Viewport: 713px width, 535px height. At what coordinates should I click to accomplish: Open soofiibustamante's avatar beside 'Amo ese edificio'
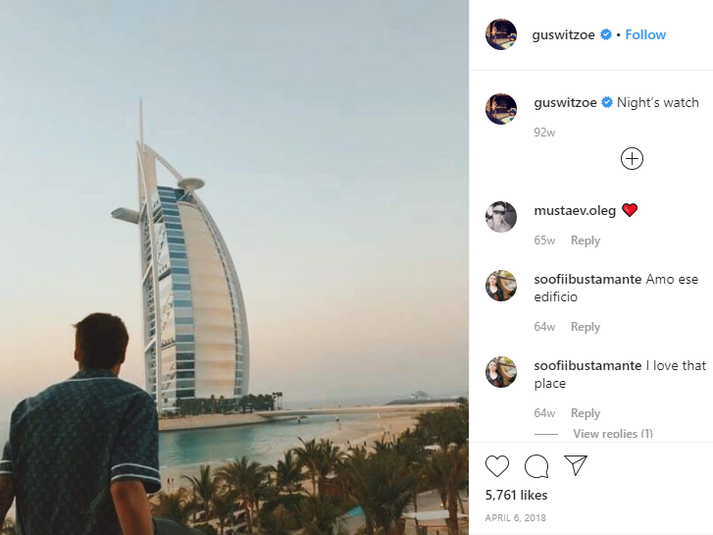pos(501,286)
